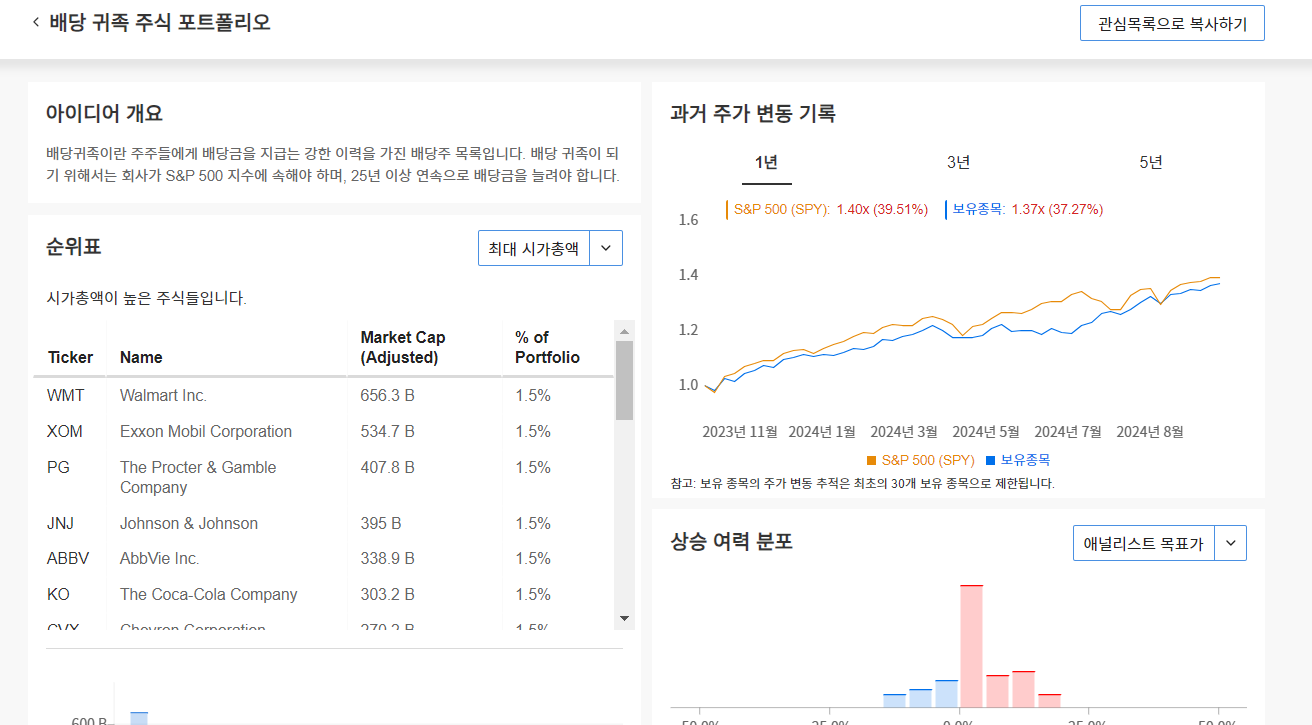Click the 2023년 11월 axis label
The image size is (1312, 725).
[740, 432]
